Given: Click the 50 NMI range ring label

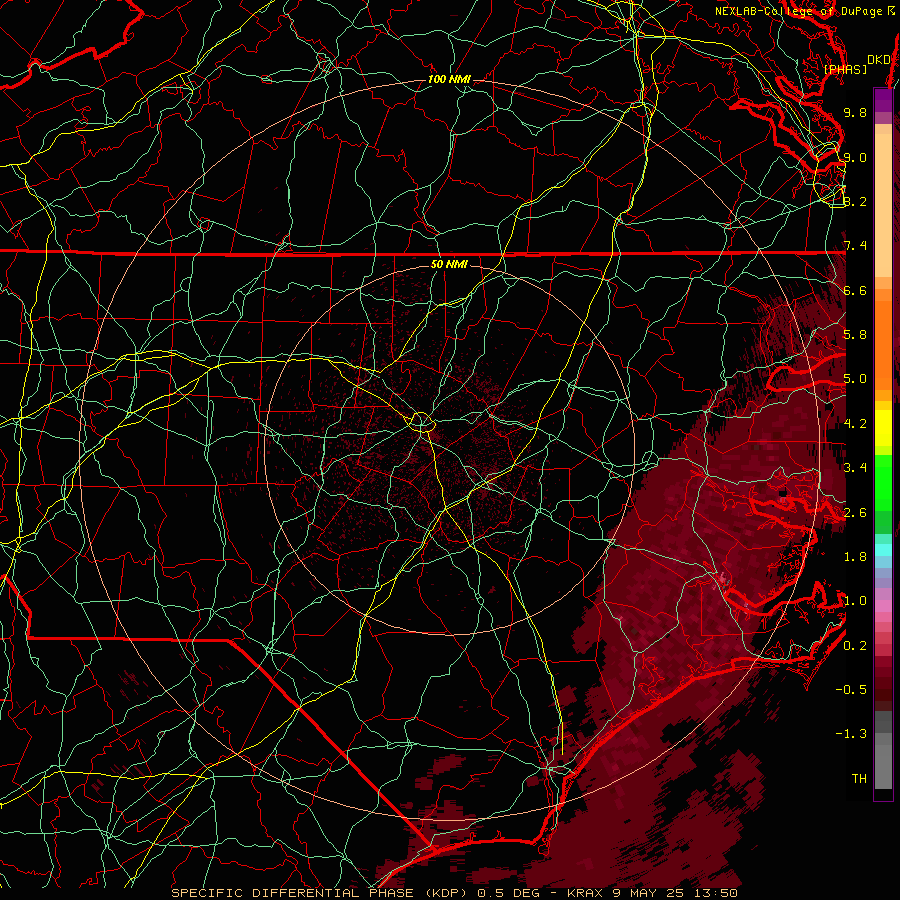Looking at the screenshot, I should tap(449, 265).
